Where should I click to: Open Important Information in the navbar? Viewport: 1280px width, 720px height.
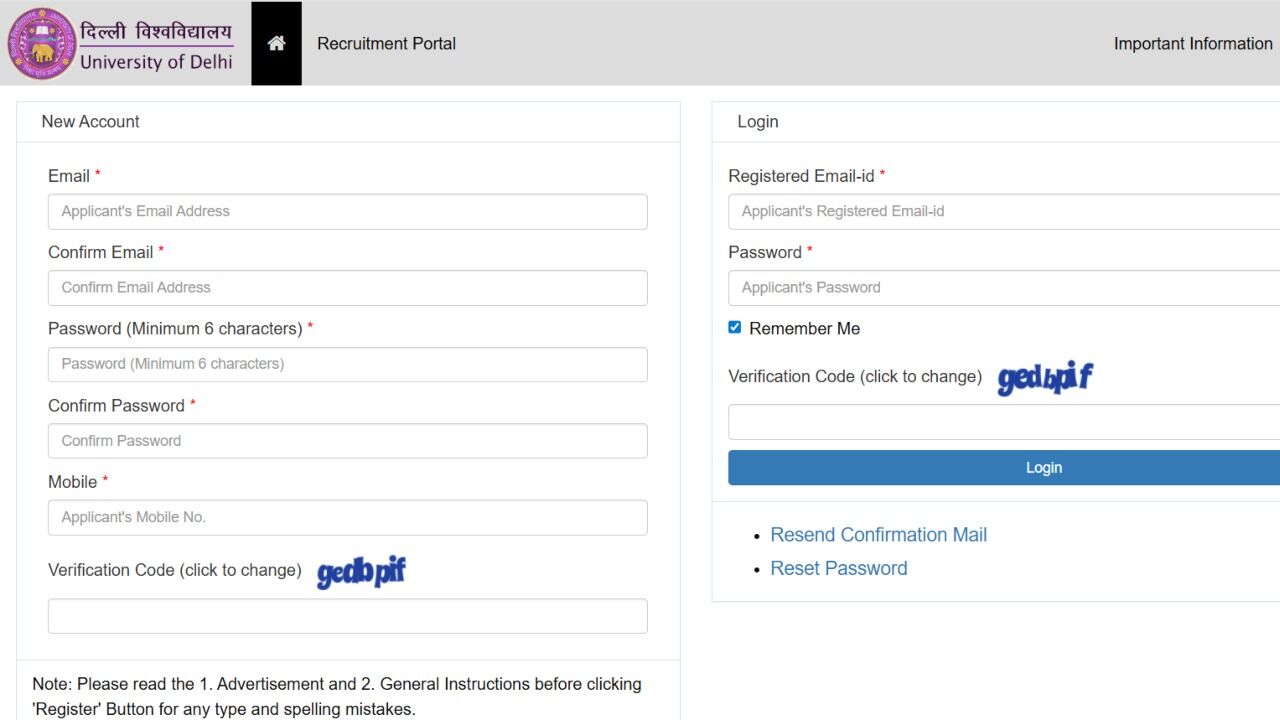tap(1193, 43)
